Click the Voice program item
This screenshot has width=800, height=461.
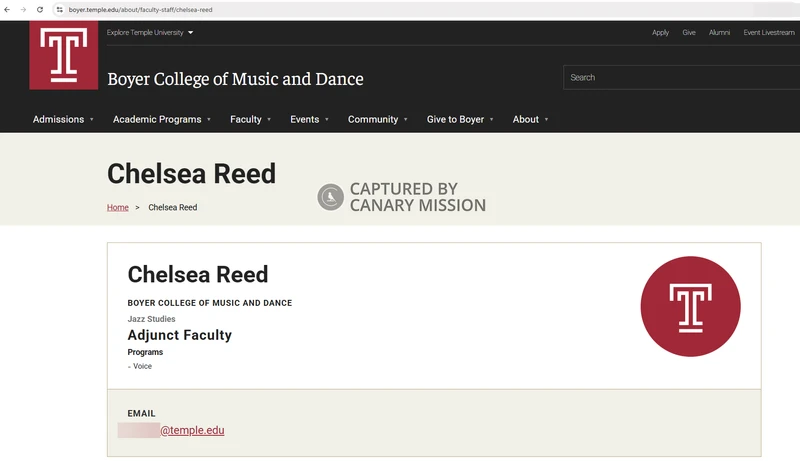[x=142, y=366]
